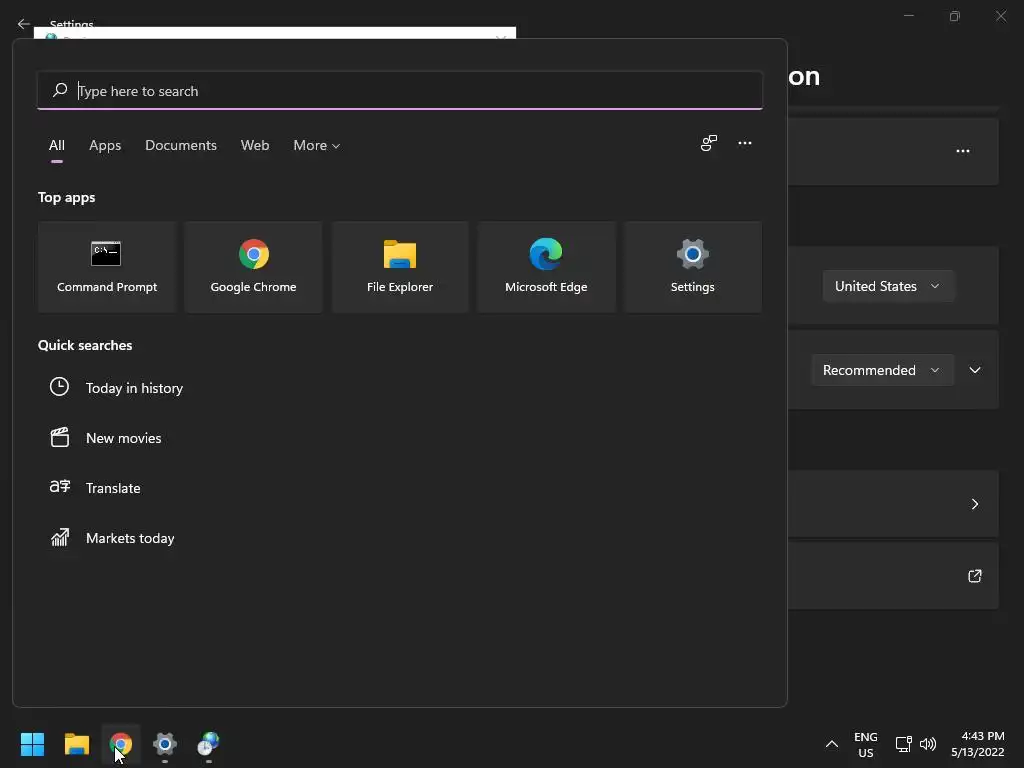
Task: Close the Settings window
Action: 1000,16
